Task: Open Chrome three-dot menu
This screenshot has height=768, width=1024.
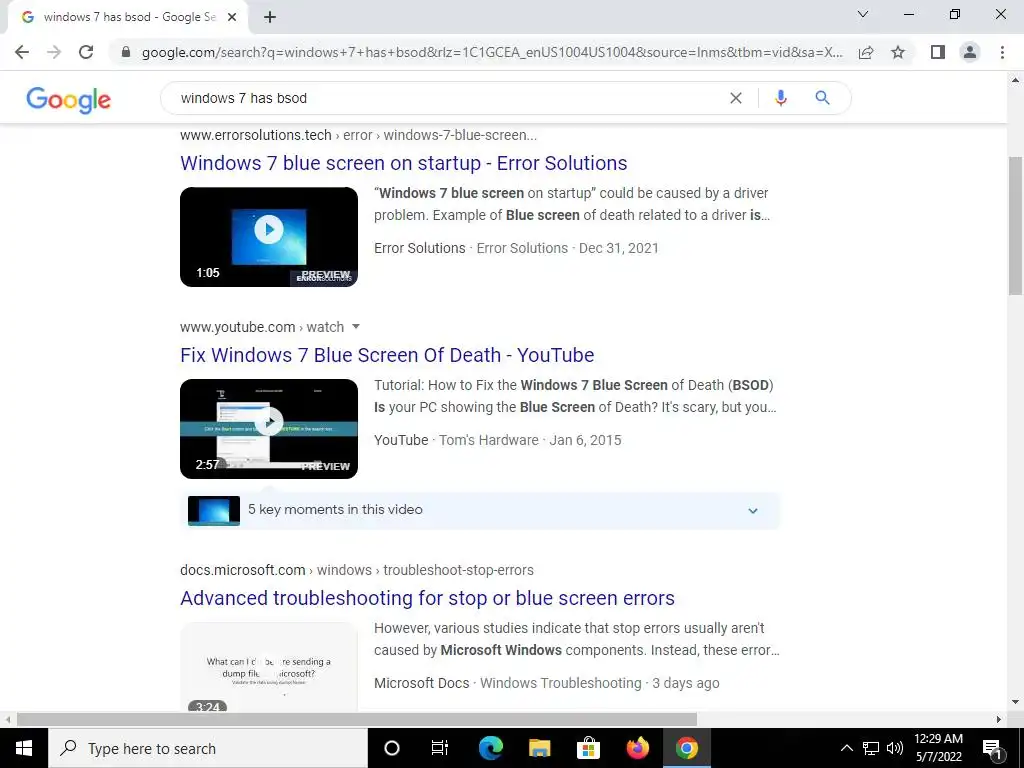Action: 1002,52
